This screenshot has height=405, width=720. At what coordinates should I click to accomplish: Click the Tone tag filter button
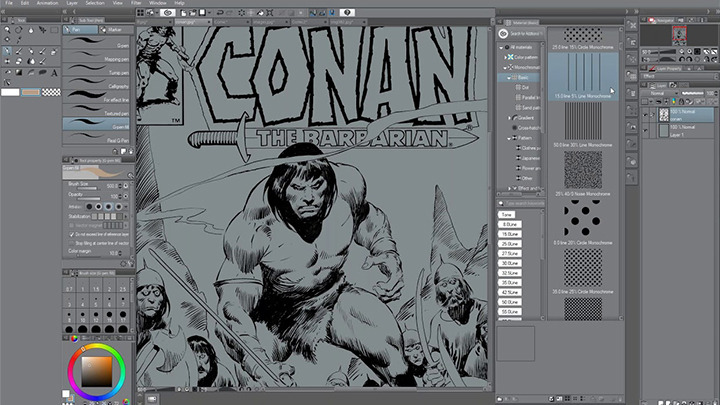tap(508, 215)
